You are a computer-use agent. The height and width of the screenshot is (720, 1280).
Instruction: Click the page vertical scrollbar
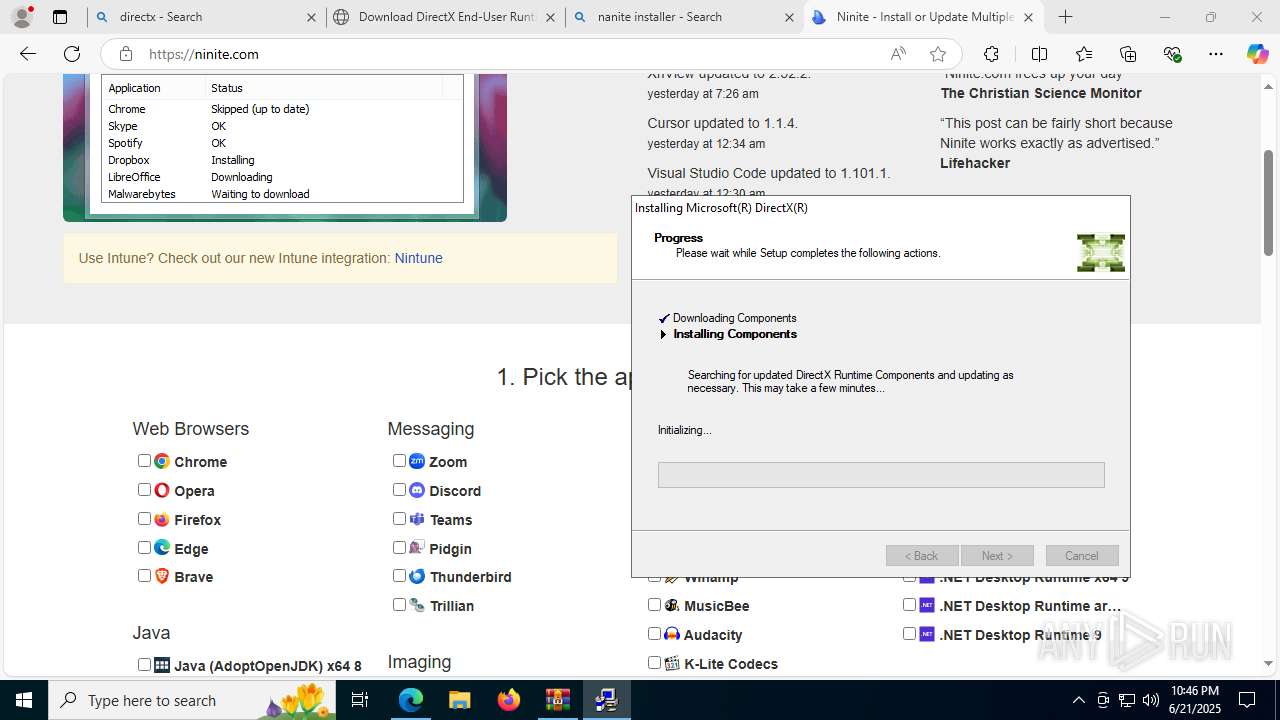coord(1269,203)
